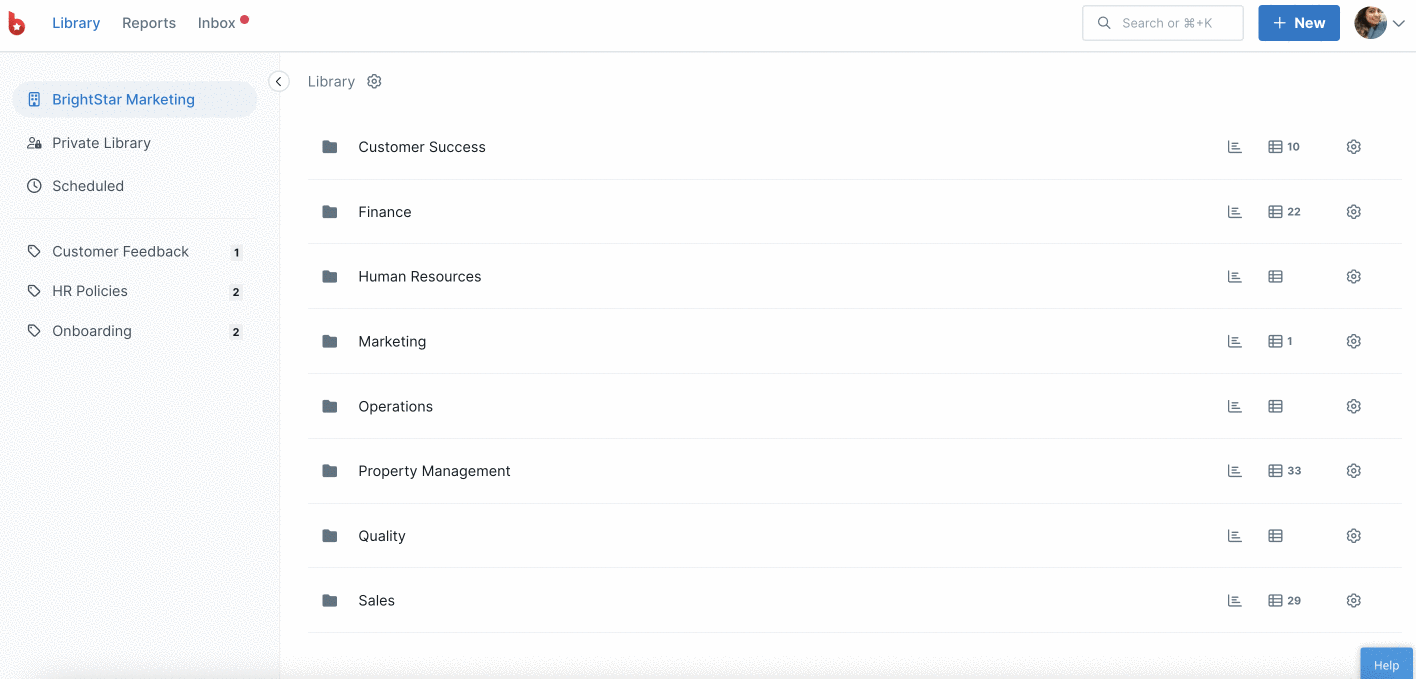Open the Inbox tab
The width and height of the screenshot is (1416, 679).
[x=217, y=23]
